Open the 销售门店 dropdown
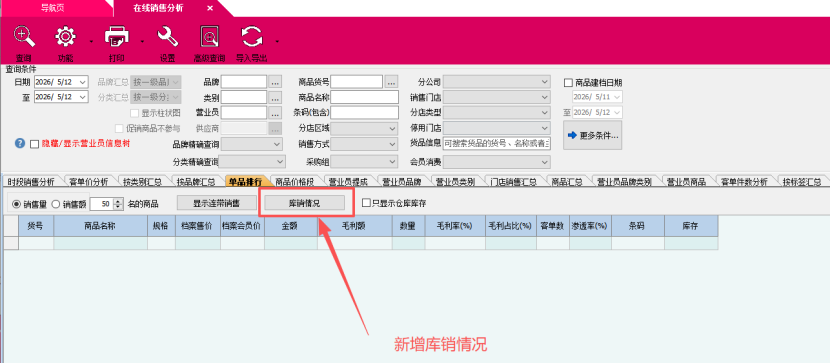This screenshot has height=363, width=830. 545,97
